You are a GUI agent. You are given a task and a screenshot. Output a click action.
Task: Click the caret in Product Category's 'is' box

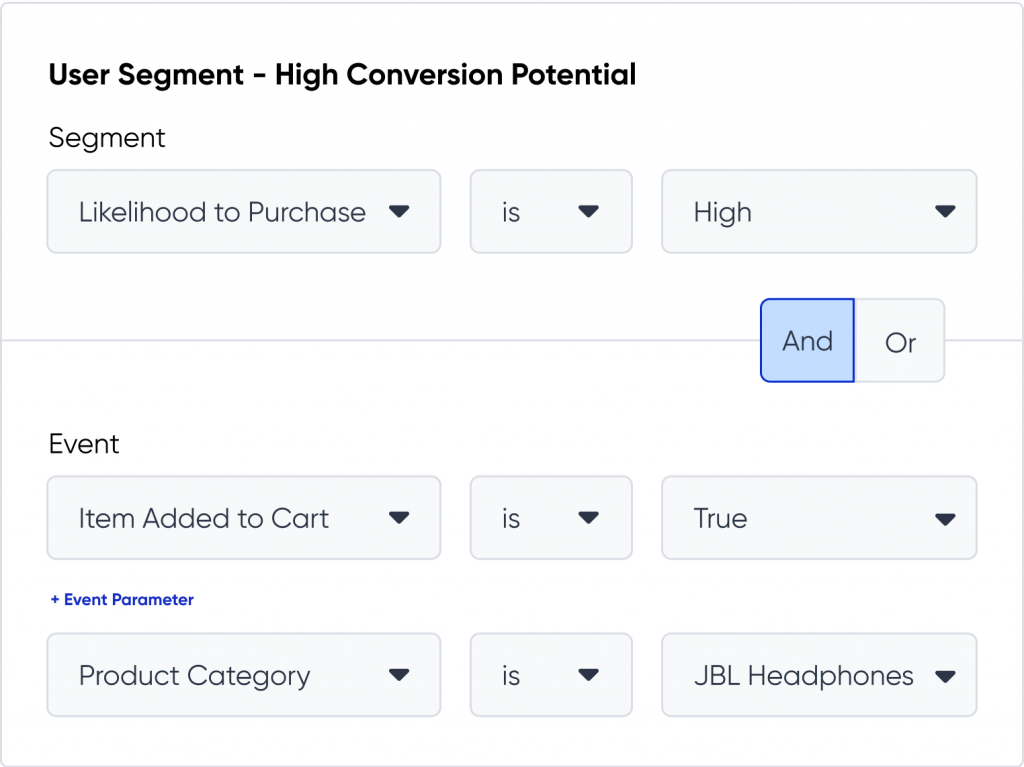point(588,675)
